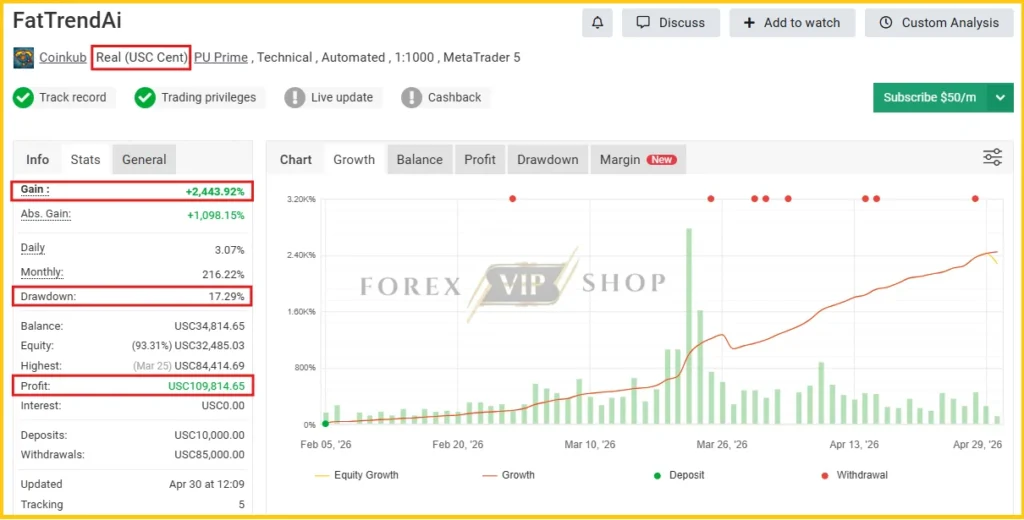The width and height of the screenshot is (1024, 520).
Task: Open the Margin chart tab
Action: [x=638, y=159]
